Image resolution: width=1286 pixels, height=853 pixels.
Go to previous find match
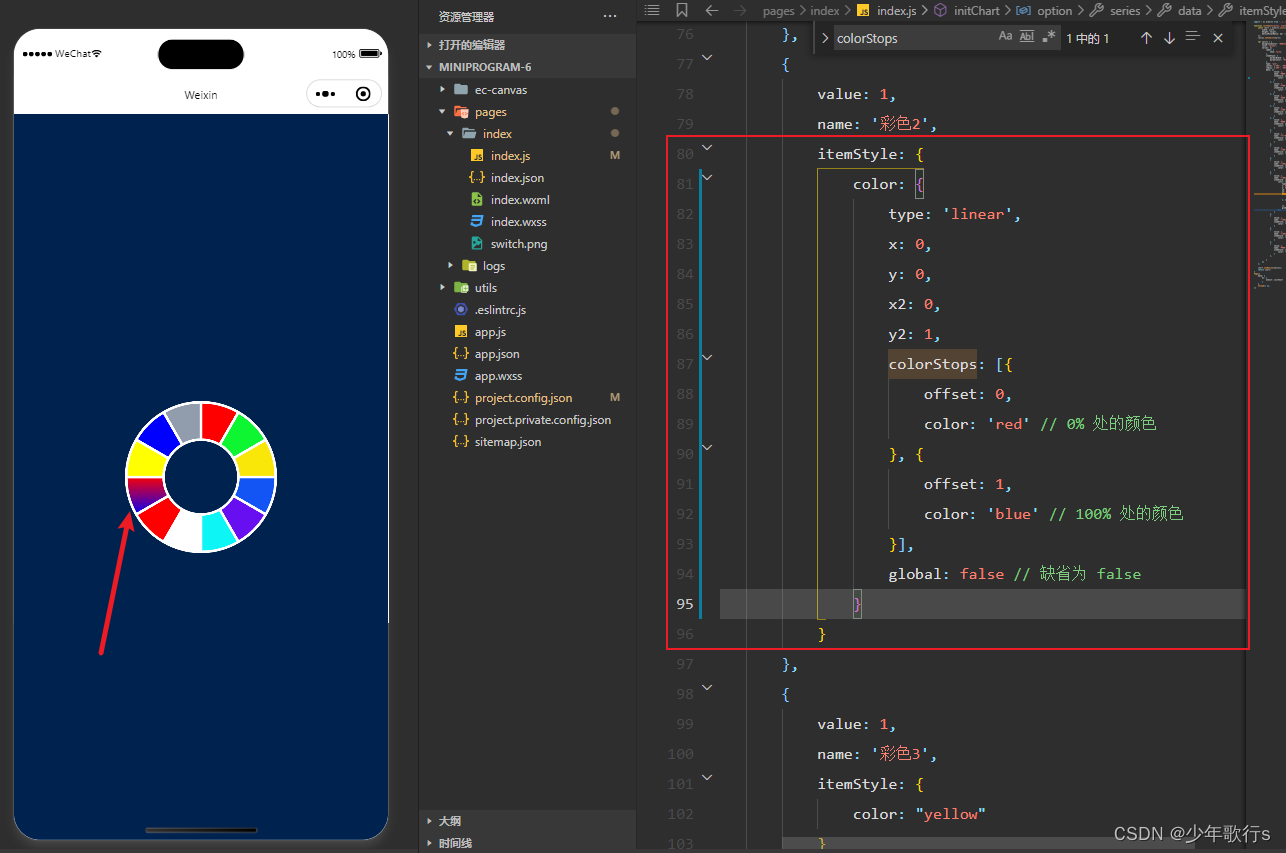point(1146,38)
